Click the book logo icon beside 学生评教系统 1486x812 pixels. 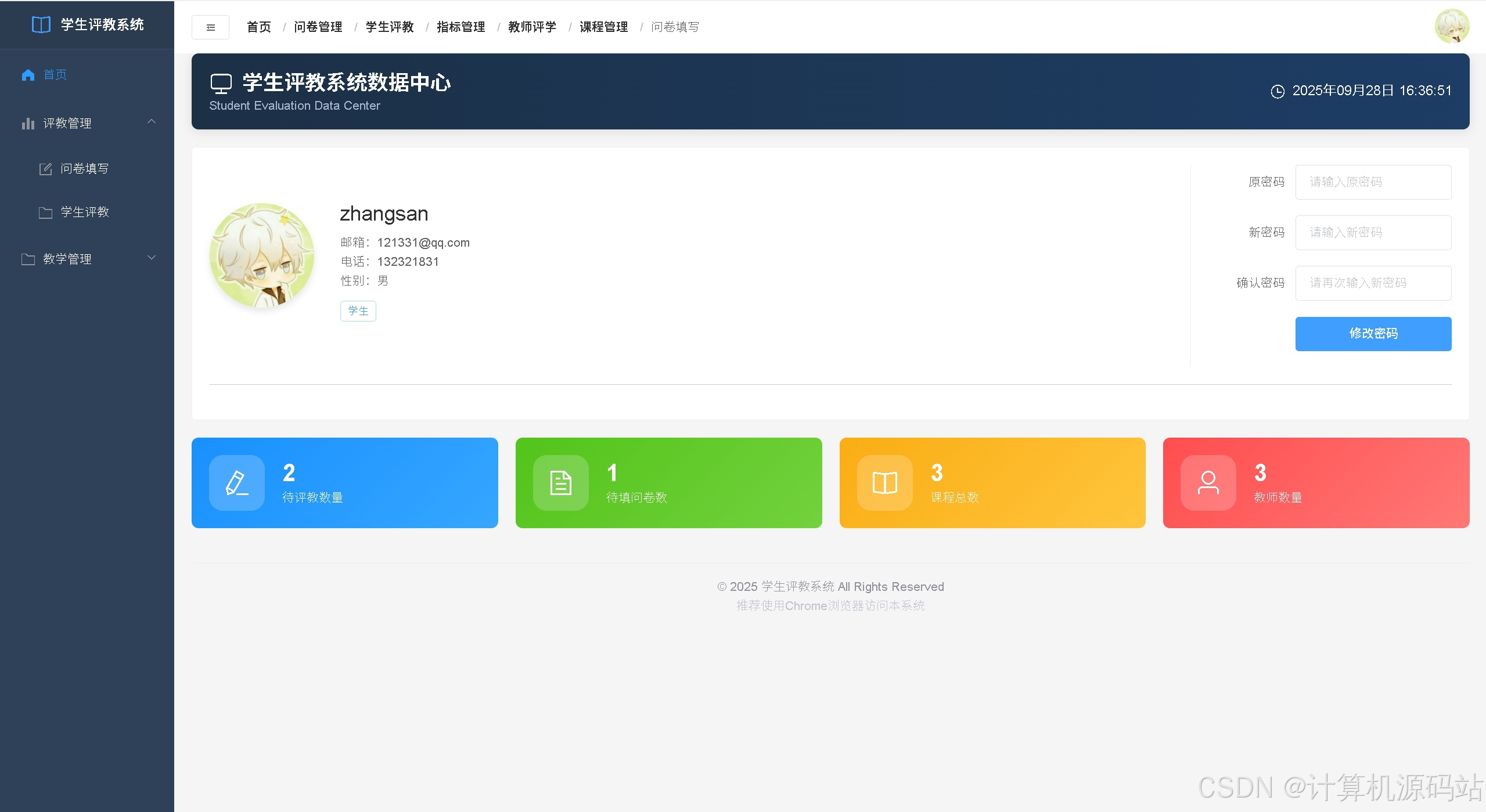coord(41,24)
